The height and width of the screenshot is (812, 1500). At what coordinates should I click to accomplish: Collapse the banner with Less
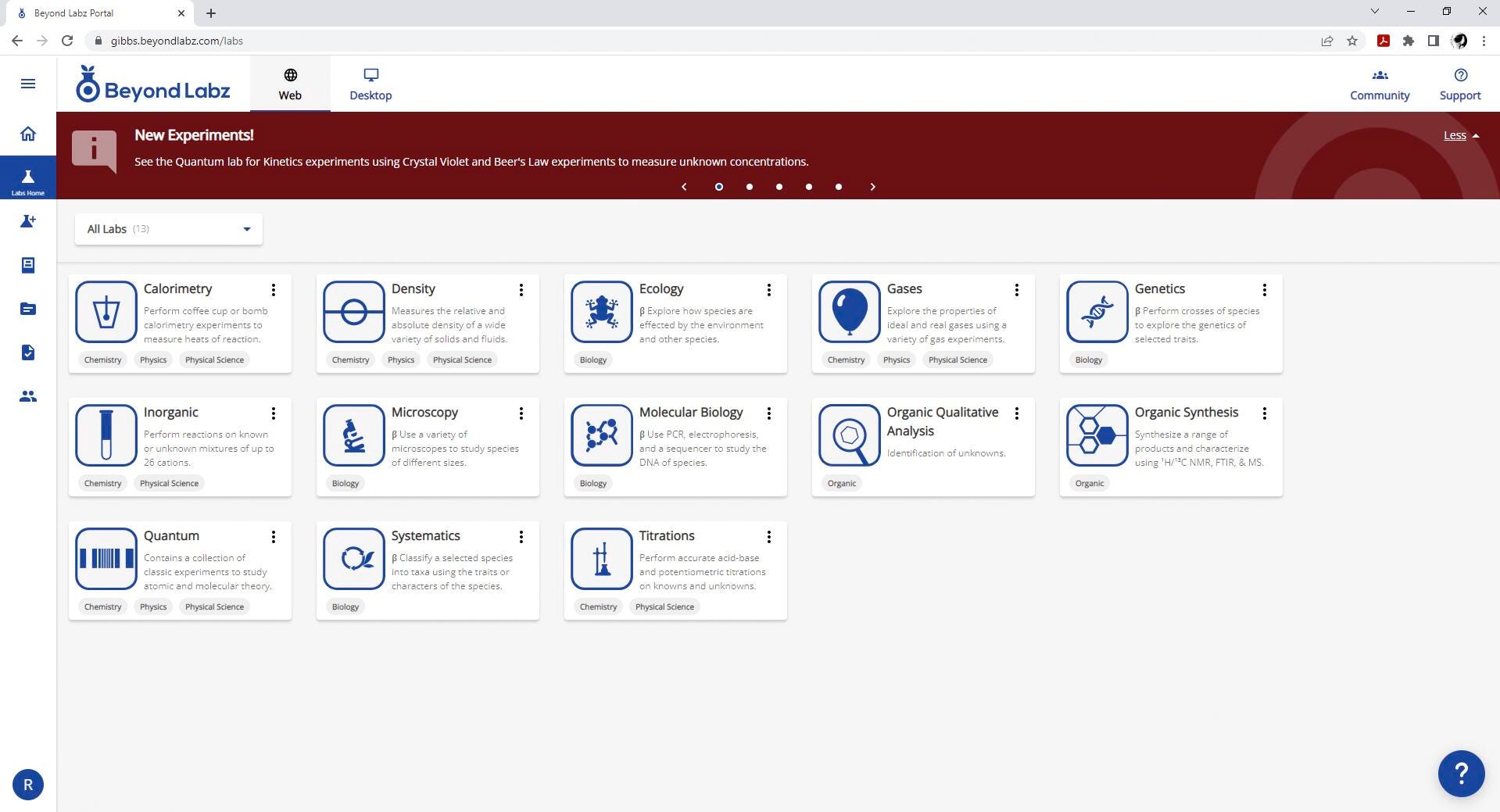tap(1460, 135)
